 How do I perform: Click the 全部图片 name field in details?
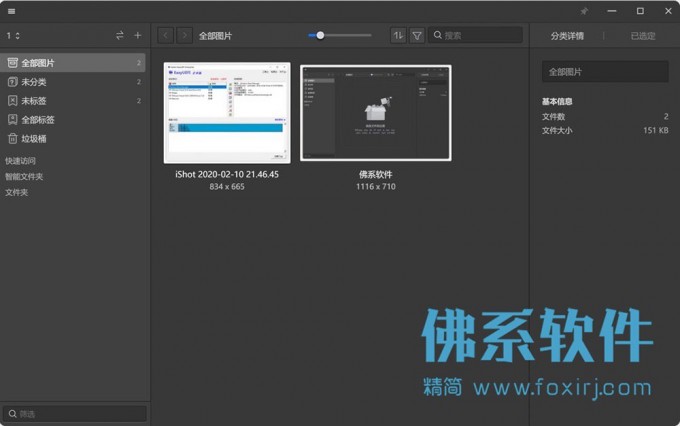click(x=605, y=72)
